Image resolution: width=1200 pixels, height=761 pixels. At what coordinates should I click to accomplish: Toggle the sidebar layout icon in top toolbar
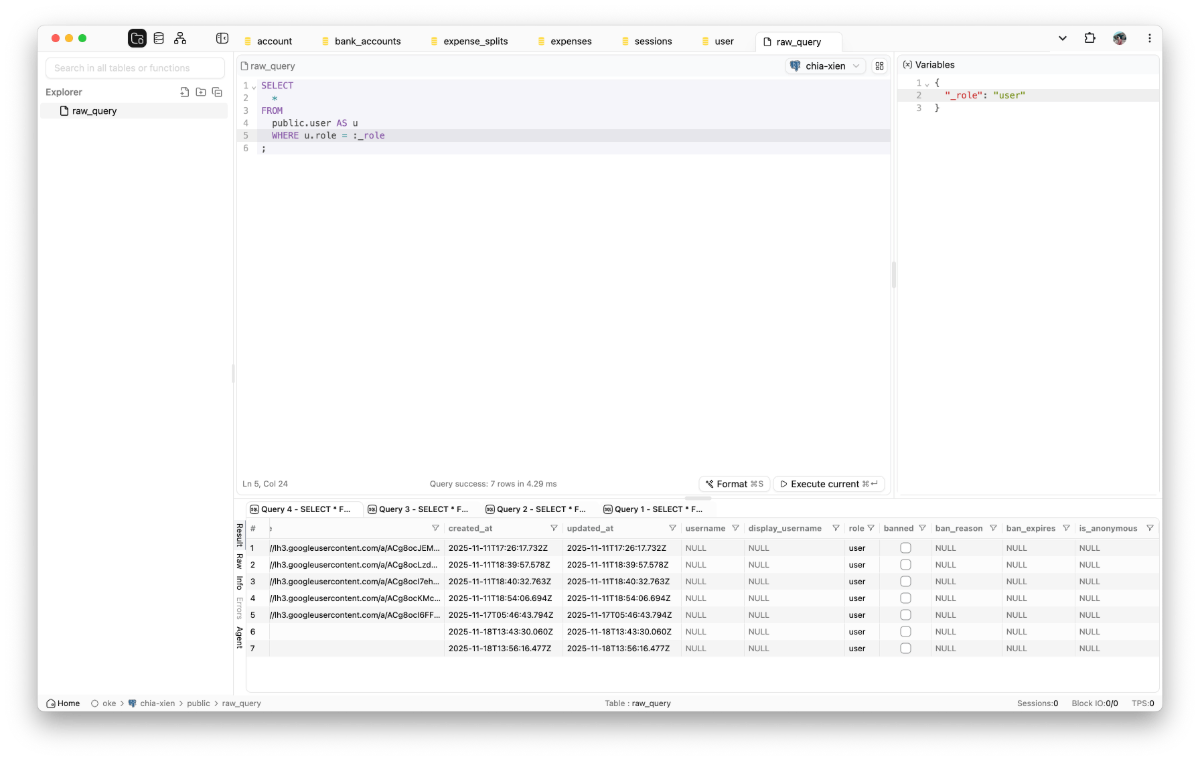[x=220, y=37]
